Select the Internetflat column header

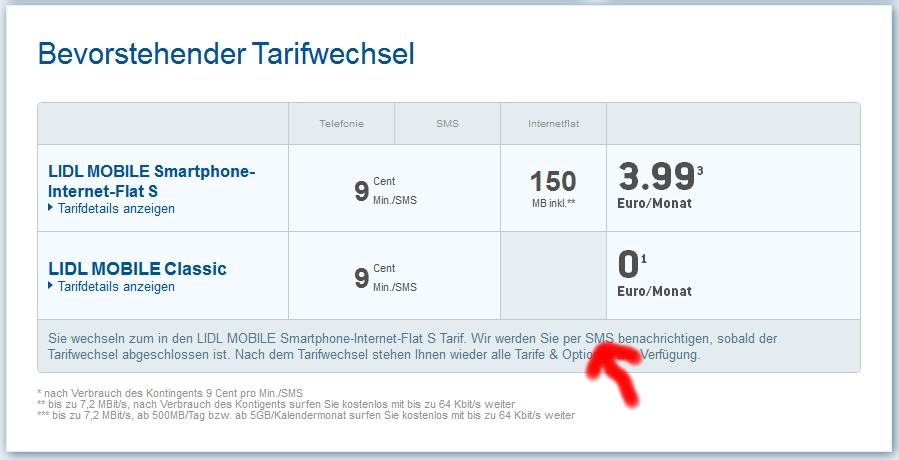(553, 123)
